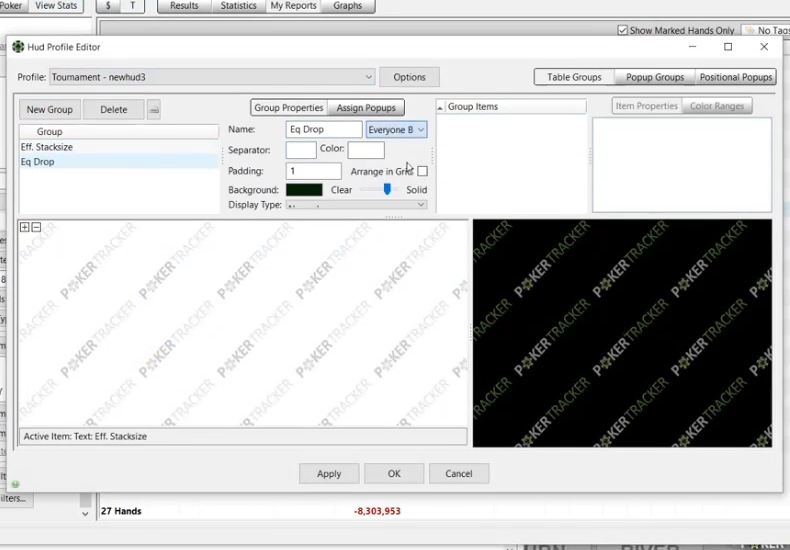Click the separator Color swatch
This screenshot has width=790, height=550.
[x=366, y=150]
